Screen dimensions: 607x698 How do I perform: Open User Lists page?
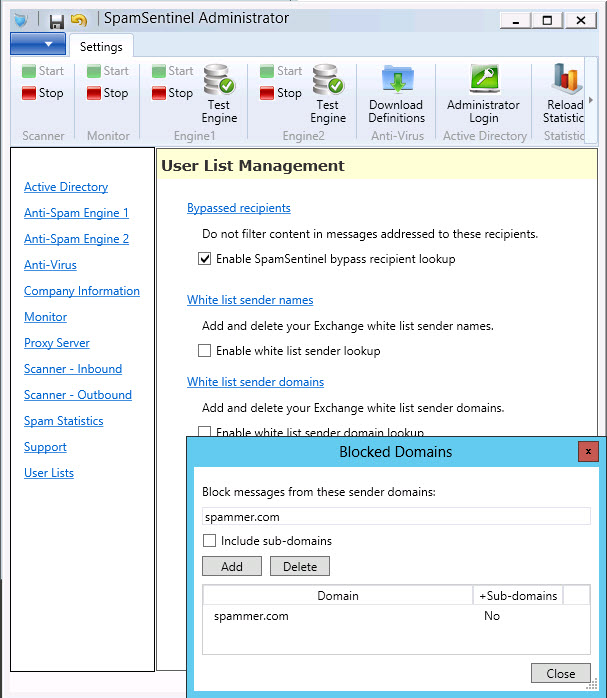pos(49,473)
